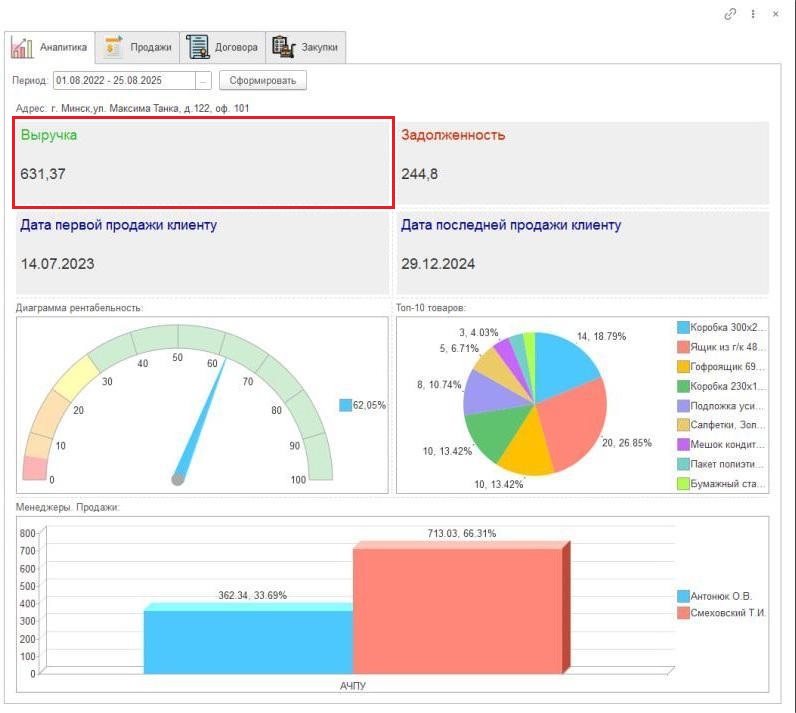This screenshot has width=796, height=713.
Task: Click the blue 62,05% gauge legend swatch
Action: point(345,405)
